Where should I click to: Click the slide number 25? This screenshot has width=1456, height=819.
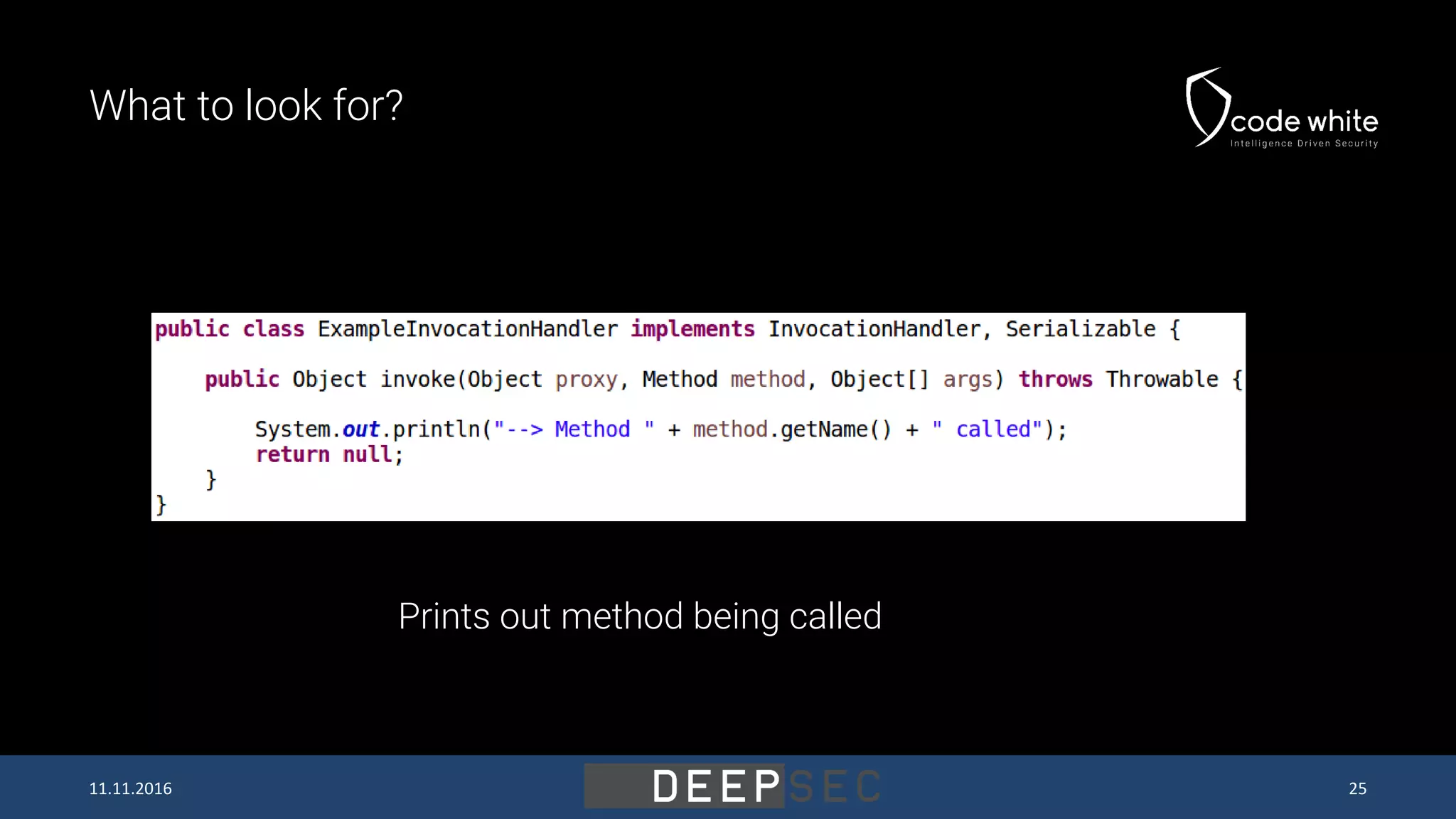1357,788
